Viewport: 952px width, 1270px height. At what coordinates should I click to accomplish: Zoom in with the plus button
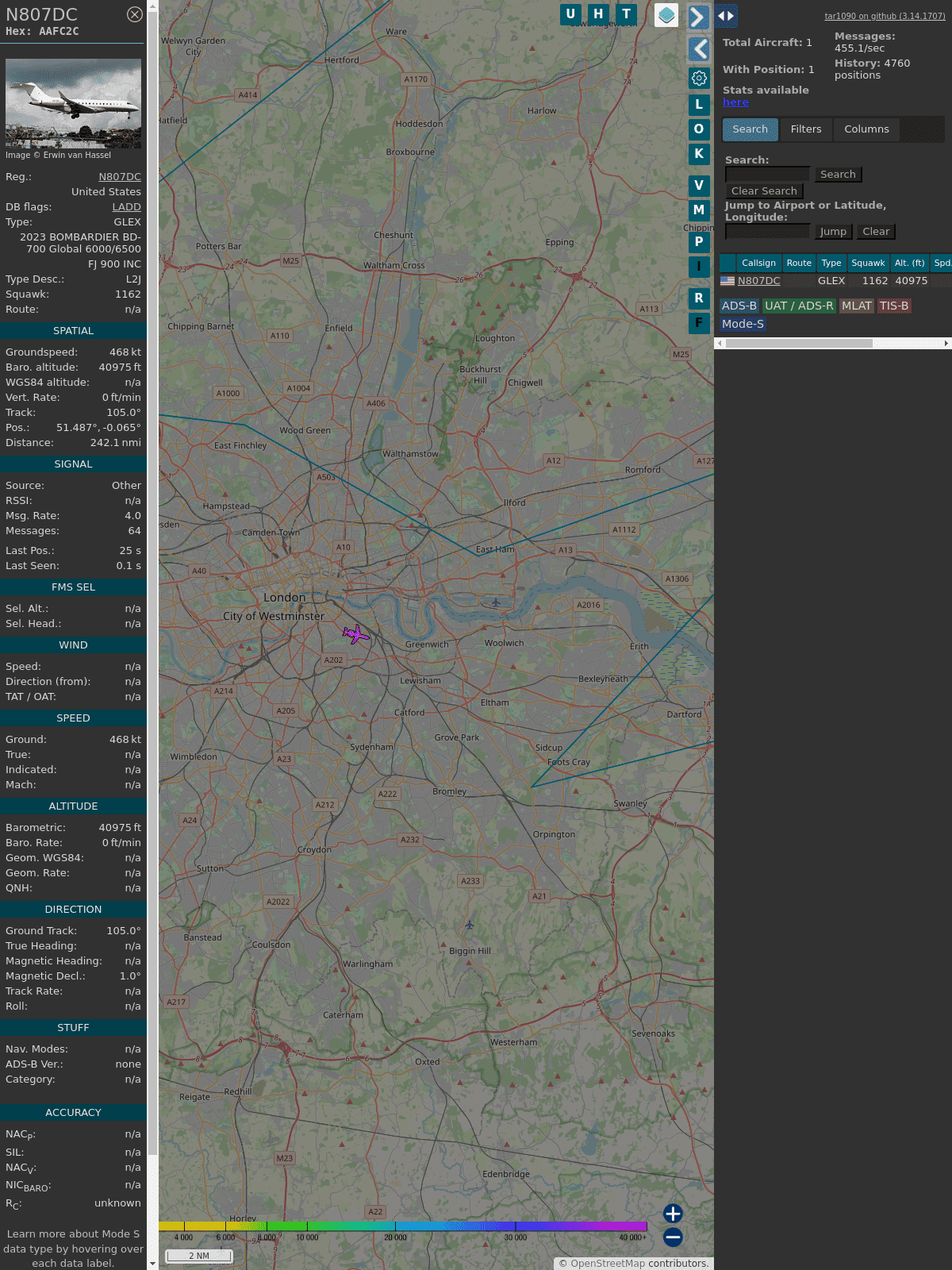(x=673, y=1214)
